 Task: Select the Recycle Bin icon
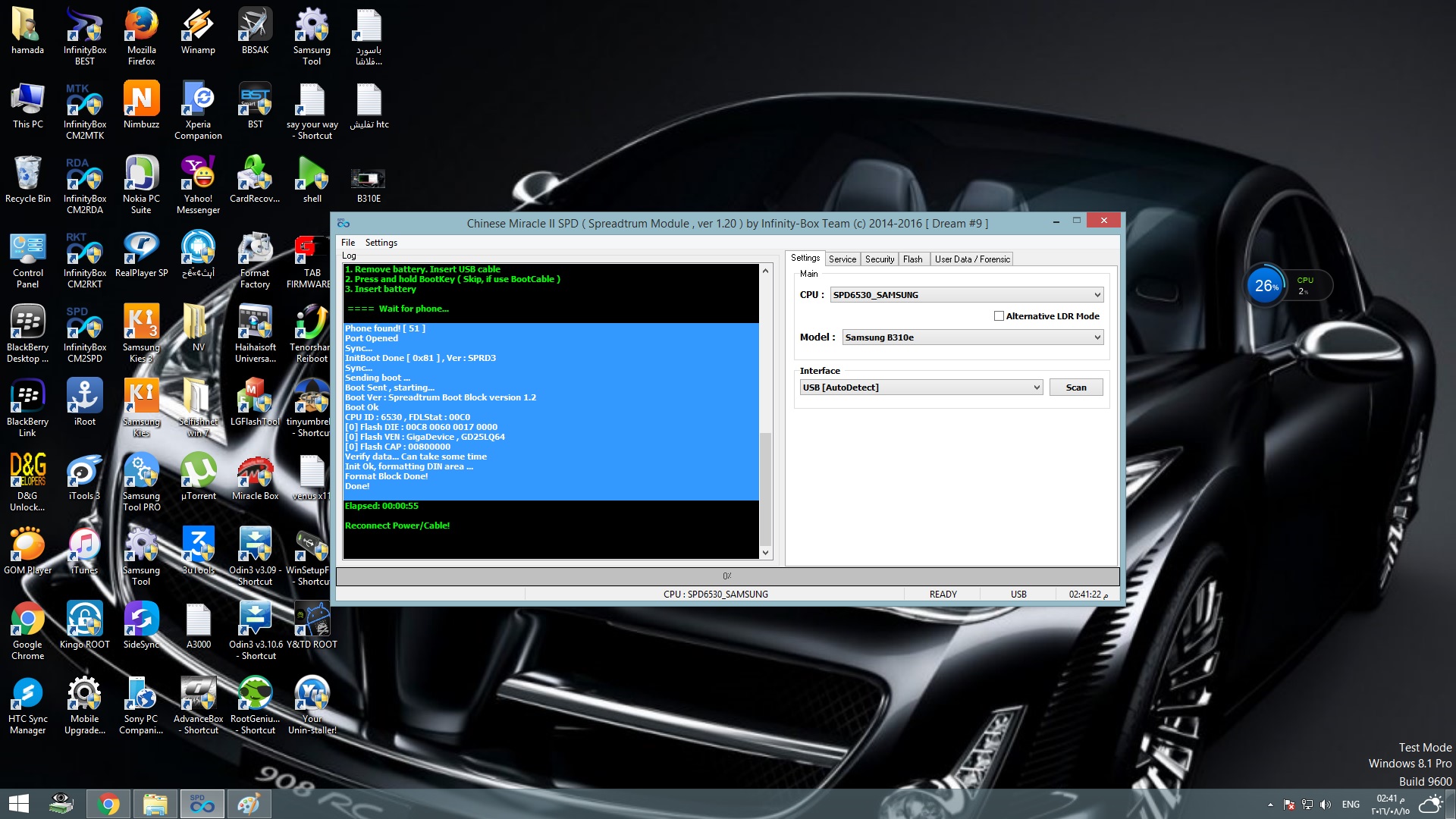[28, 179]
